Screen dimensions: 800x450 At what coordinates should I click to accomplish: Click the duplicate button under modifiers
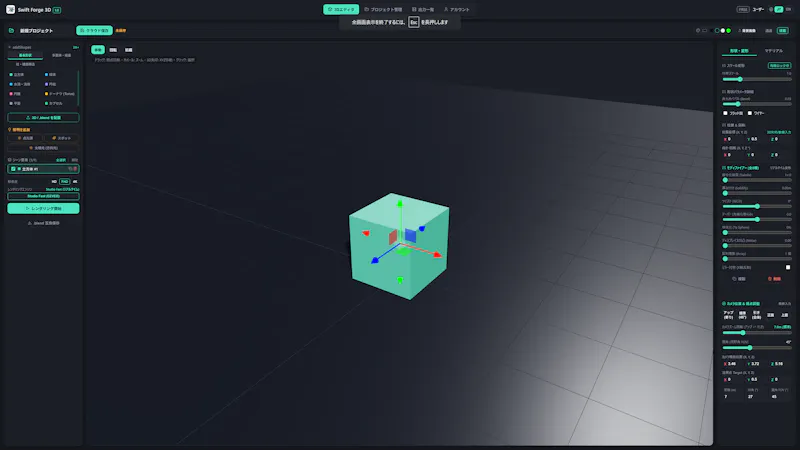739,279
